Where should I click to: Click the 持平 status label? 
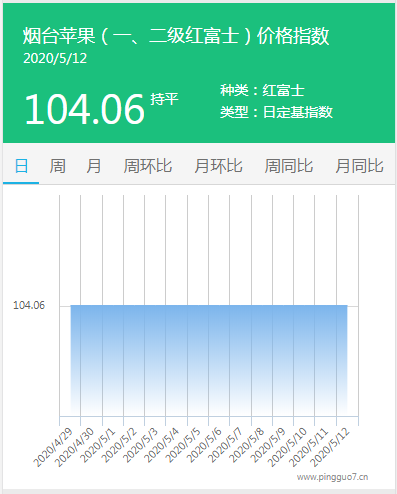164,99
